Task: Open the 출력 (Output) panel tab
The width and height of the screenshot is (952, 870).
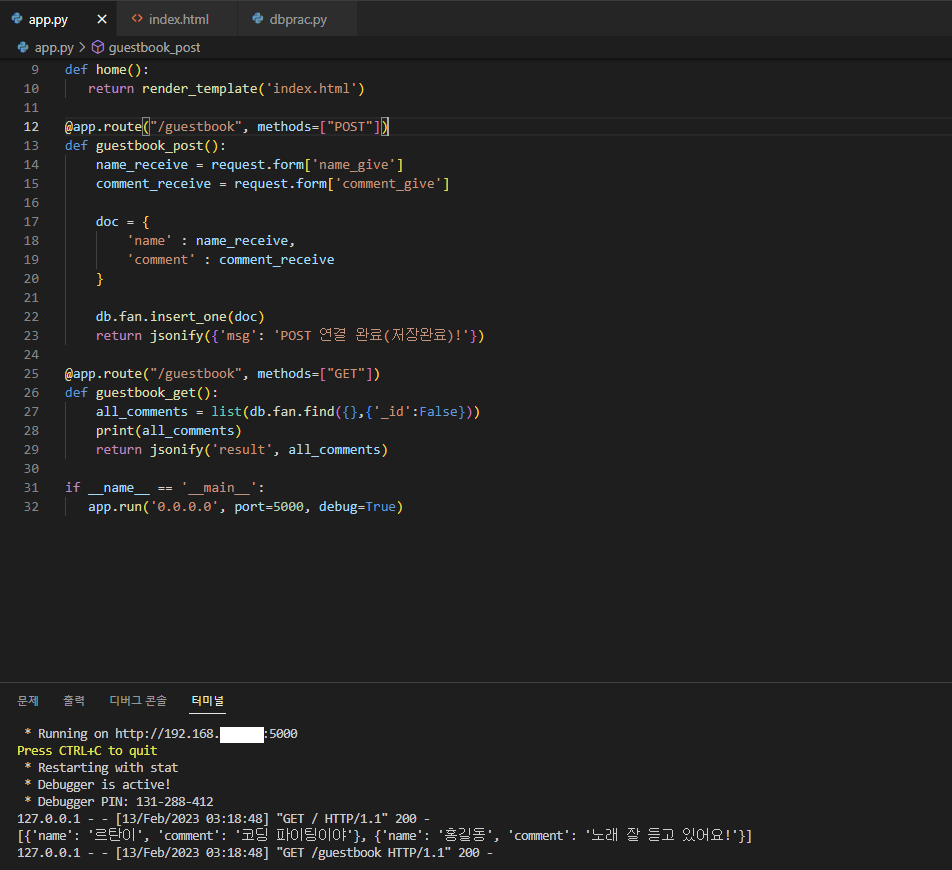Action: pos(74,701)
